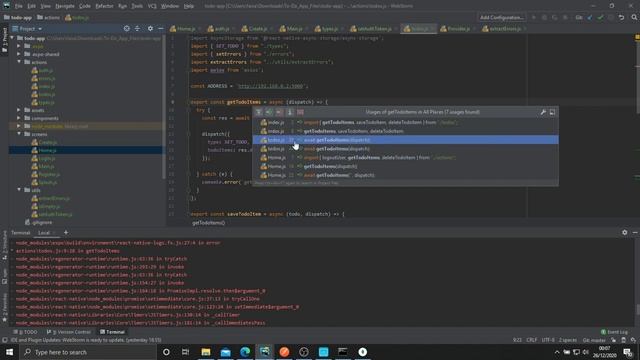The height and width of the screenshot is (360, 640).
Task: Click the 1: Project side tool window button
Action: pos(4,40)
